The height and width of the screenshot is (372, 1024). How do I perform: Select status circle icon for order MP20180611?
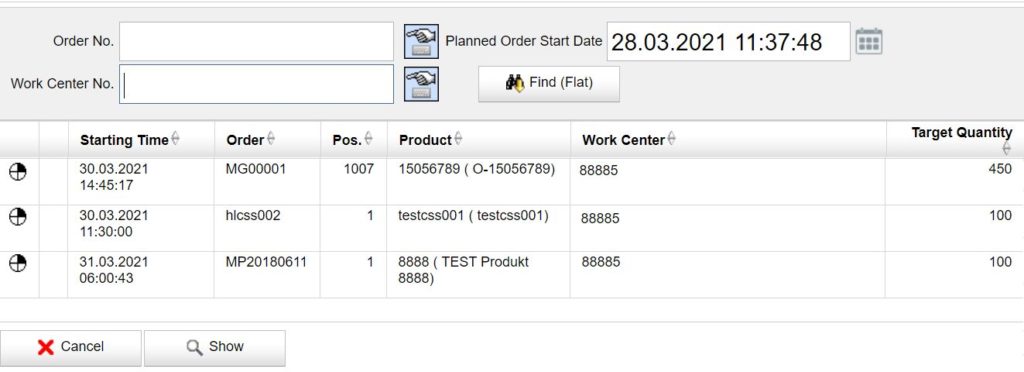coord(18,263)
